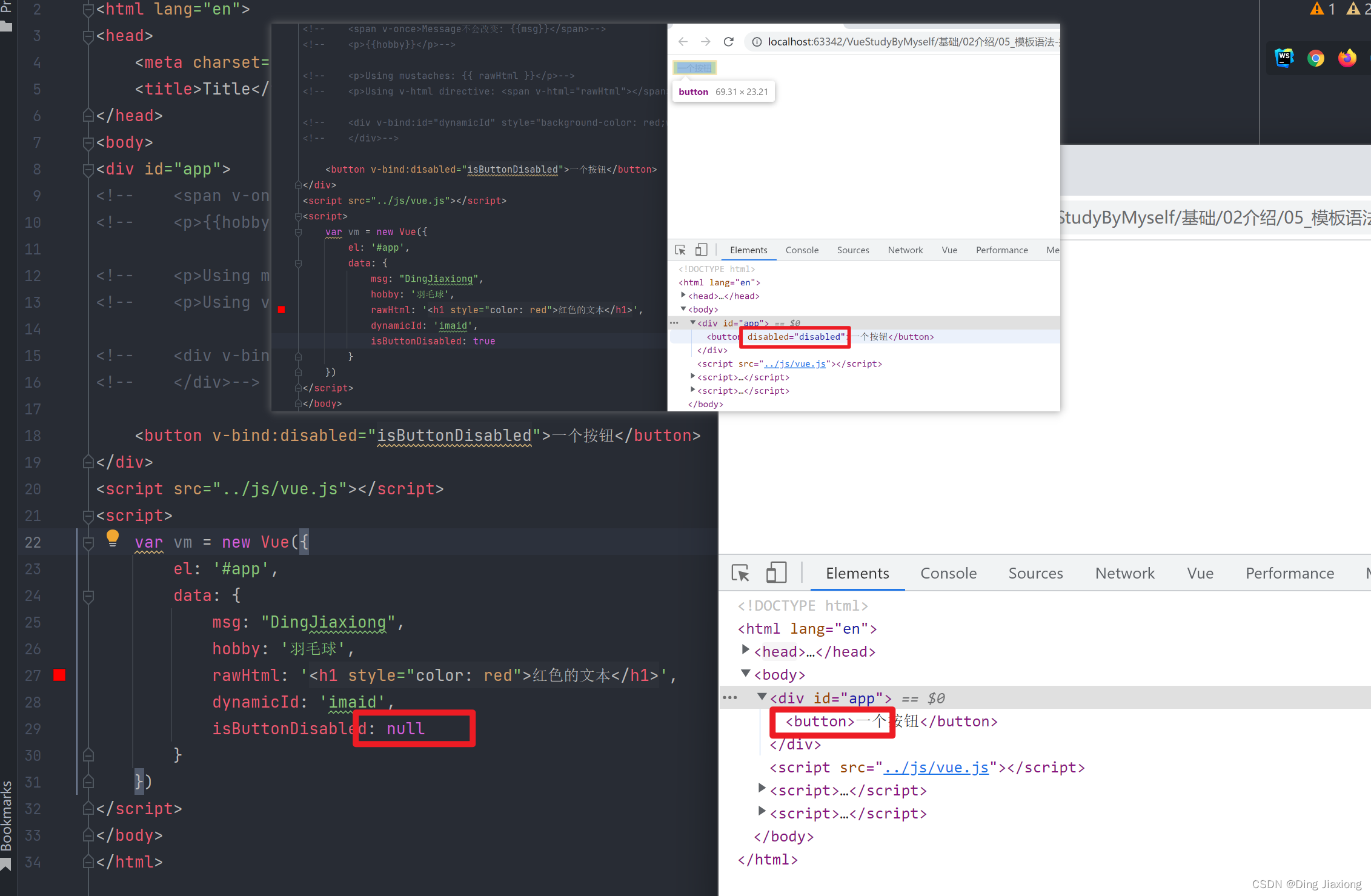The height and width of the screenshot is (896, 1371).
Task: Collapse the div id=app fold on line 8
Action: pos(88,169)
